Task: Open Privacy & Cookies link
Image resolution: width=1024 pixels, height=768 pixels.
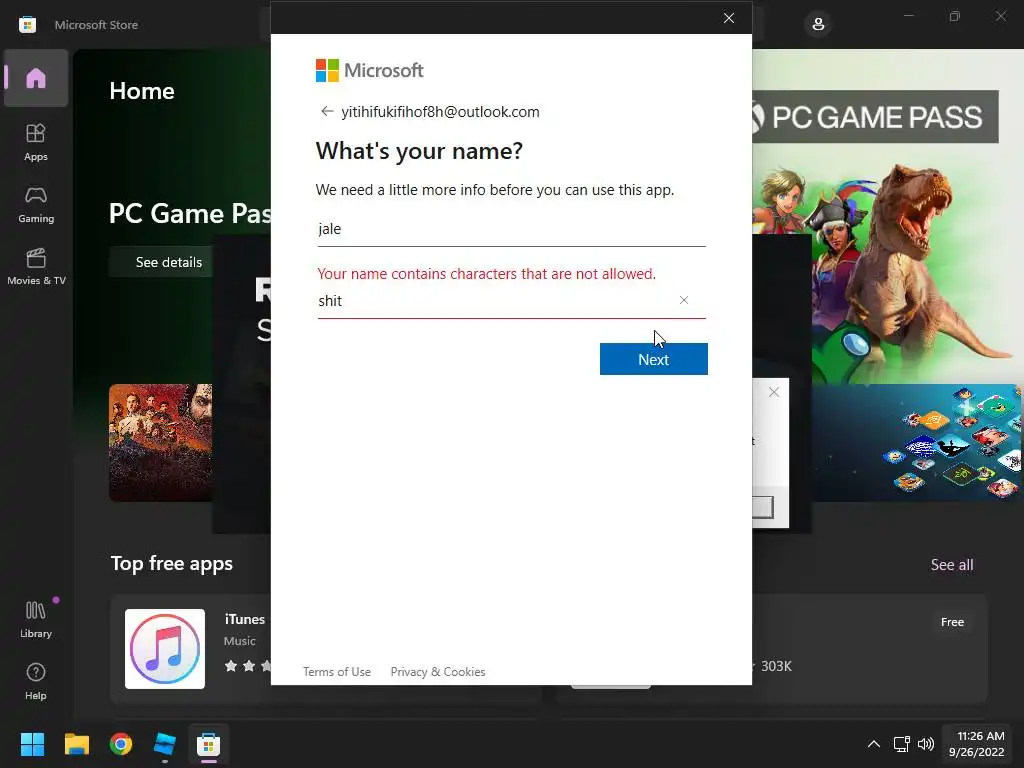Action: coord(438,671)
